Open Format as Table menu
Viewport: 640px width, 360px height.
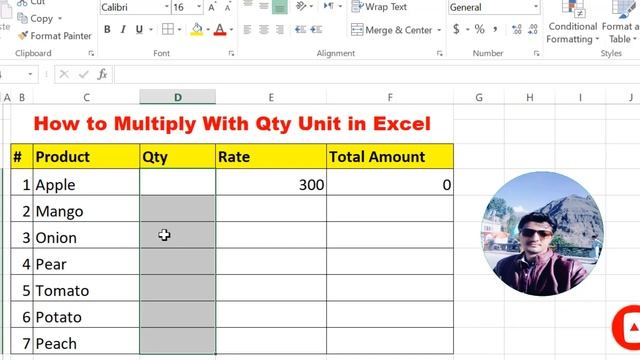point(621,23)
